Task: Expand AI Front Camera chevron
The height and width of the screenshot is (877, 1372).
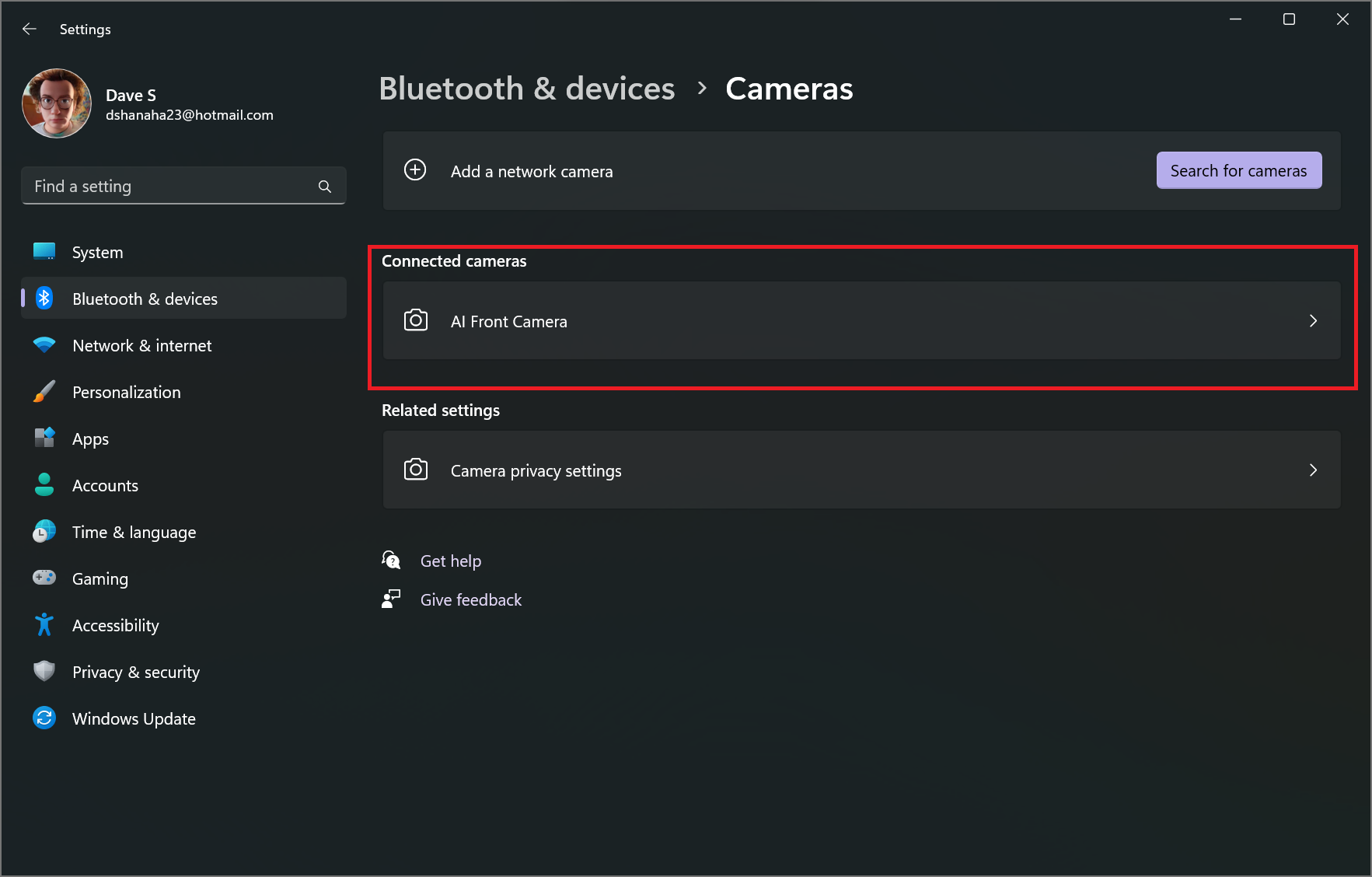Action: (x=1313, y=320)
